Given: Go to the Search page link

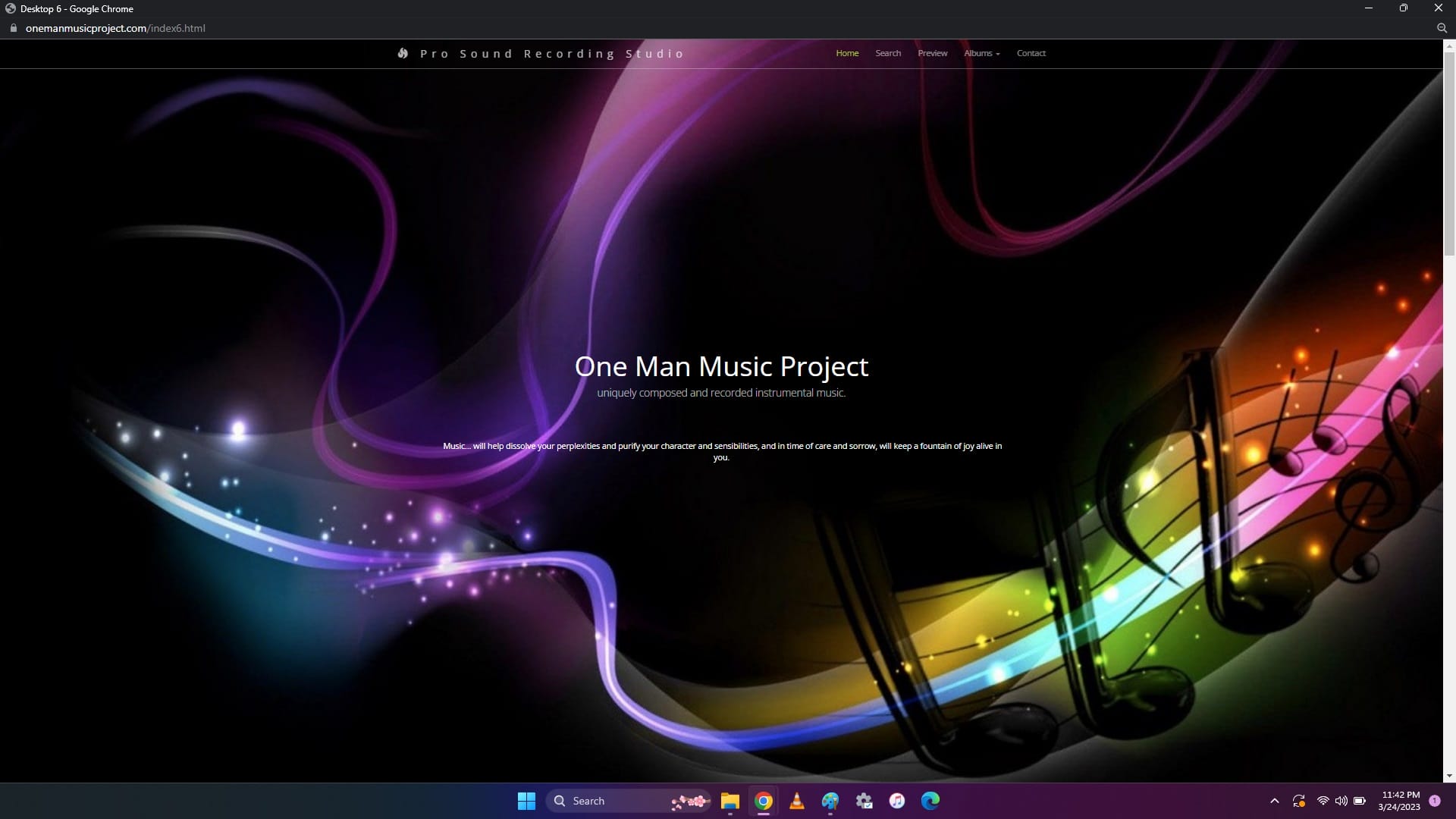Looking at the screenshot, I should [887, 53].
